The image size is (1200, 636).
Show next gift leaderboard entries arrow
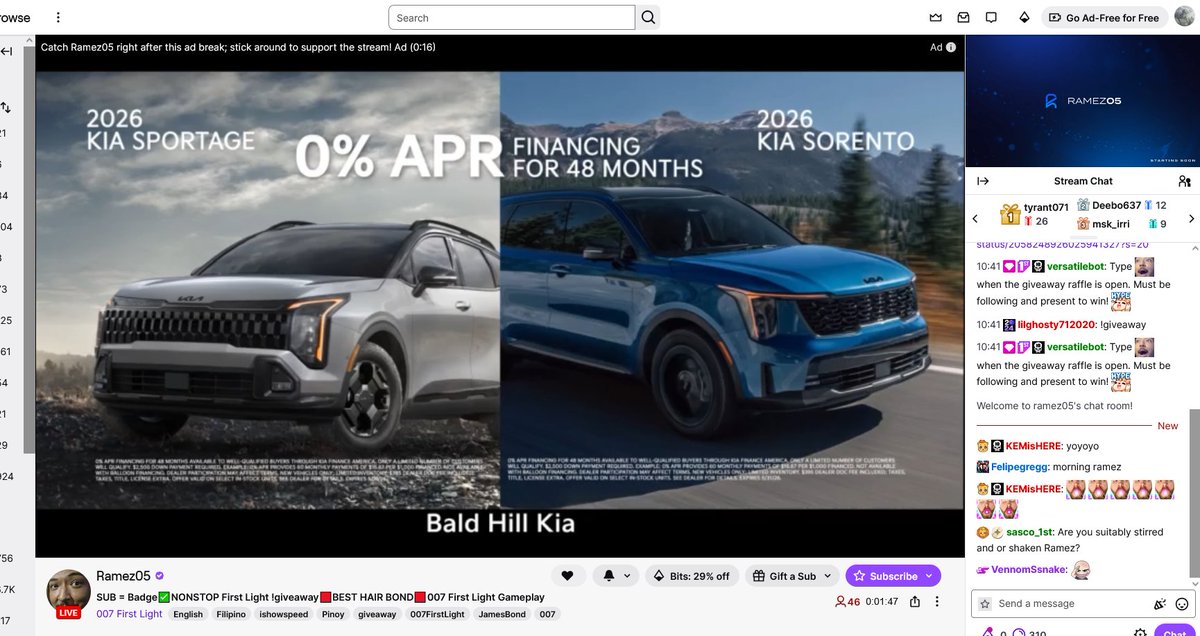(x=1191, y=218)
